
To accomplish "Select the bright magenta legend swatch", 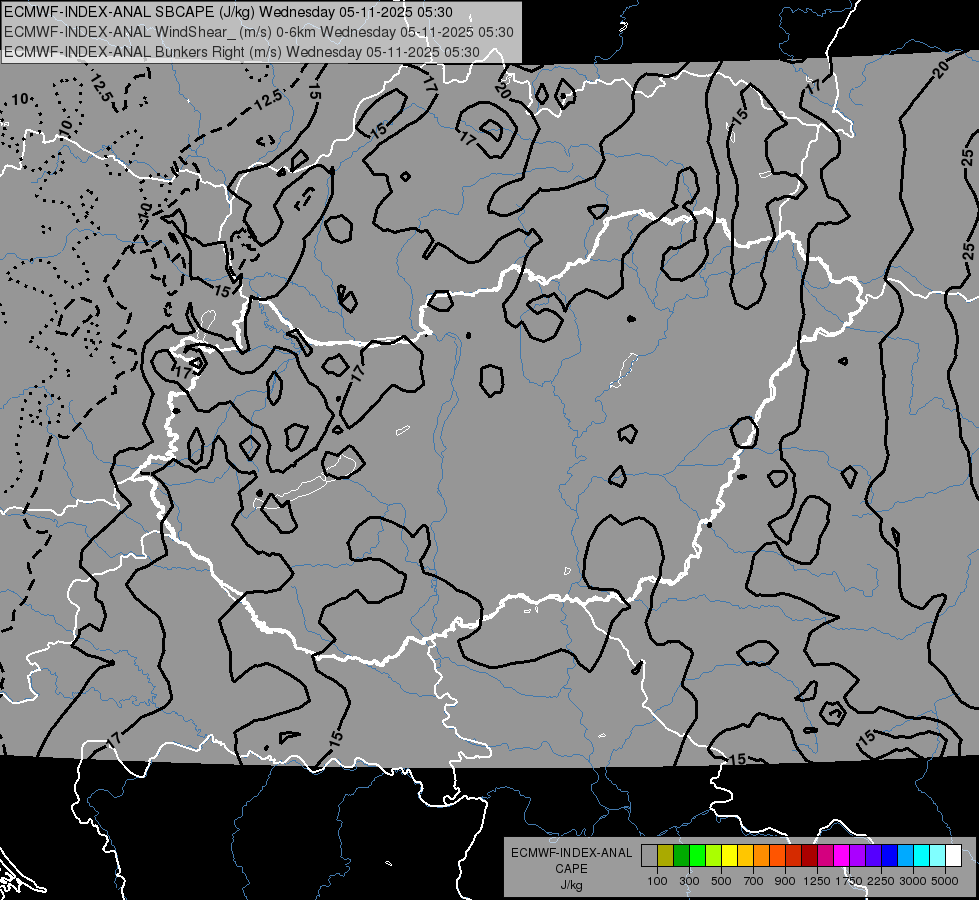I will point(842,855).
